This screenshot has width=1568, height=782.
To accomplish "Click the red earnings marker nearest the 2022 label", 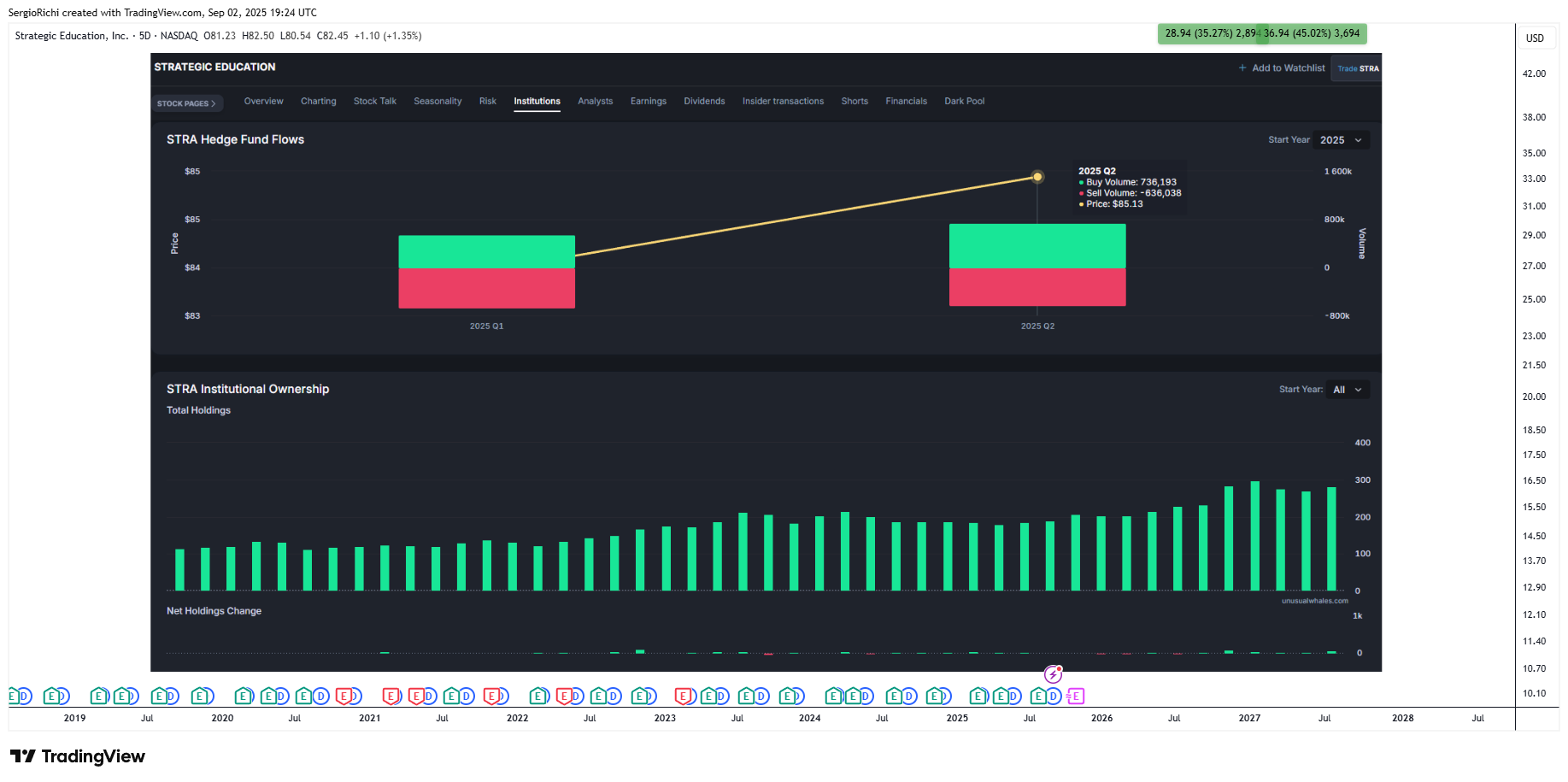I will click(492, 697).
